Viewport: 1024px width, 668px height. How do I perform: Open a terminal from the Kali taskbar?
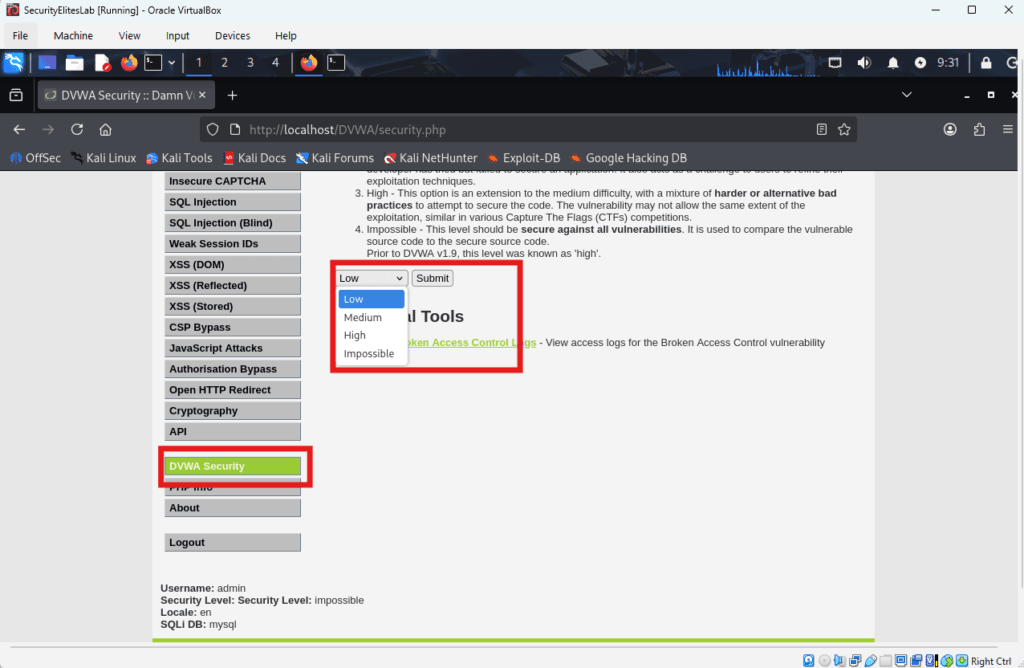click(x=153, y=62)
